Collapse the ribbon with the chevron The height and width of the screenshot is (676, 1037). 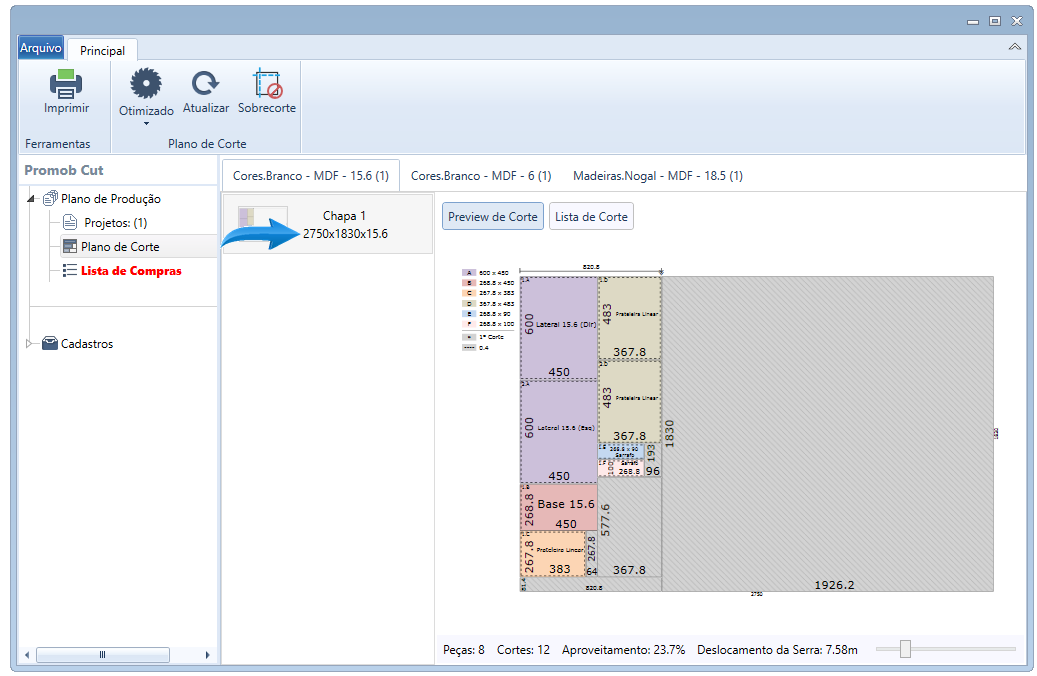coord(1015,47)
